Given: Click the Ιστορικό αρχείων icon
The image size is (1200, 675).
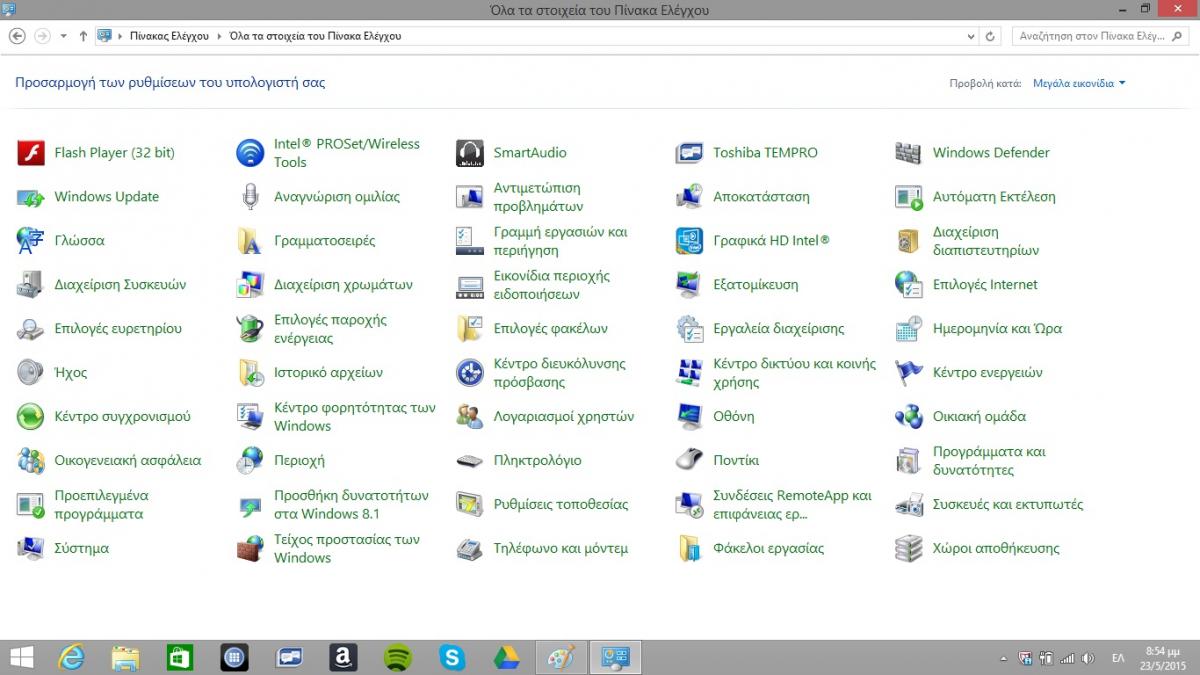Looking at the screenshot, I should [x=250, y=373].
